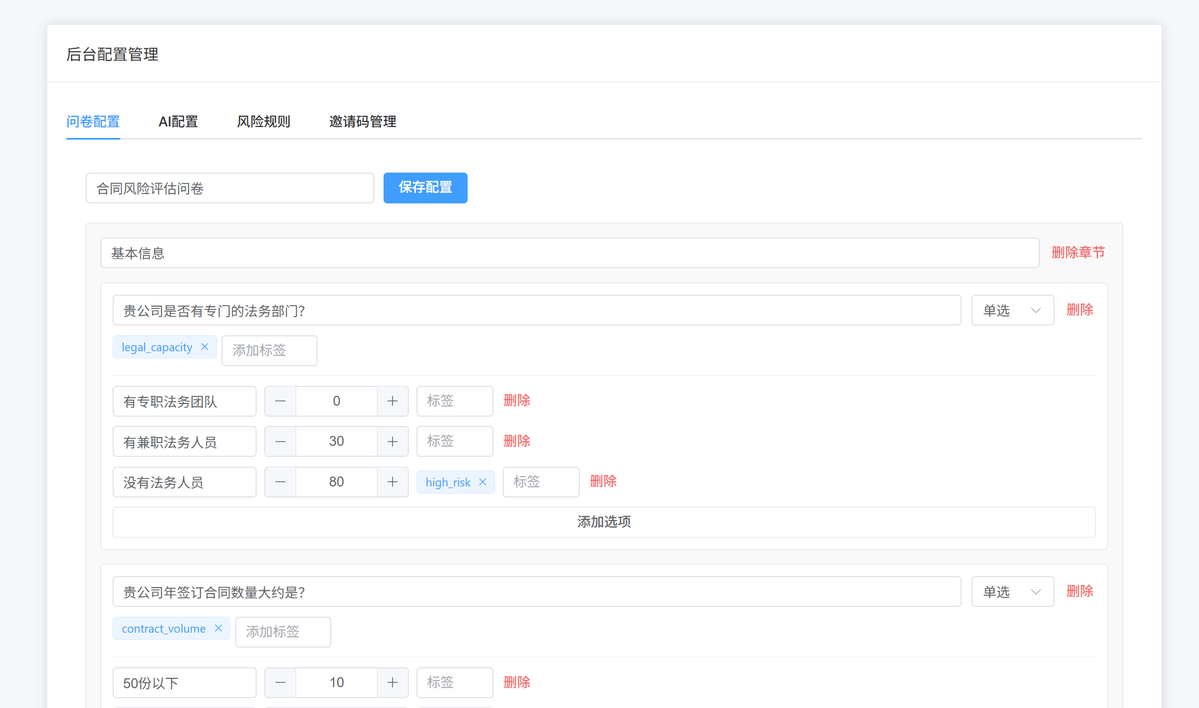Open the 风险规则 tab
Image resolution: width=1199 pixels, height=708 pixels.
pos(264,122)
